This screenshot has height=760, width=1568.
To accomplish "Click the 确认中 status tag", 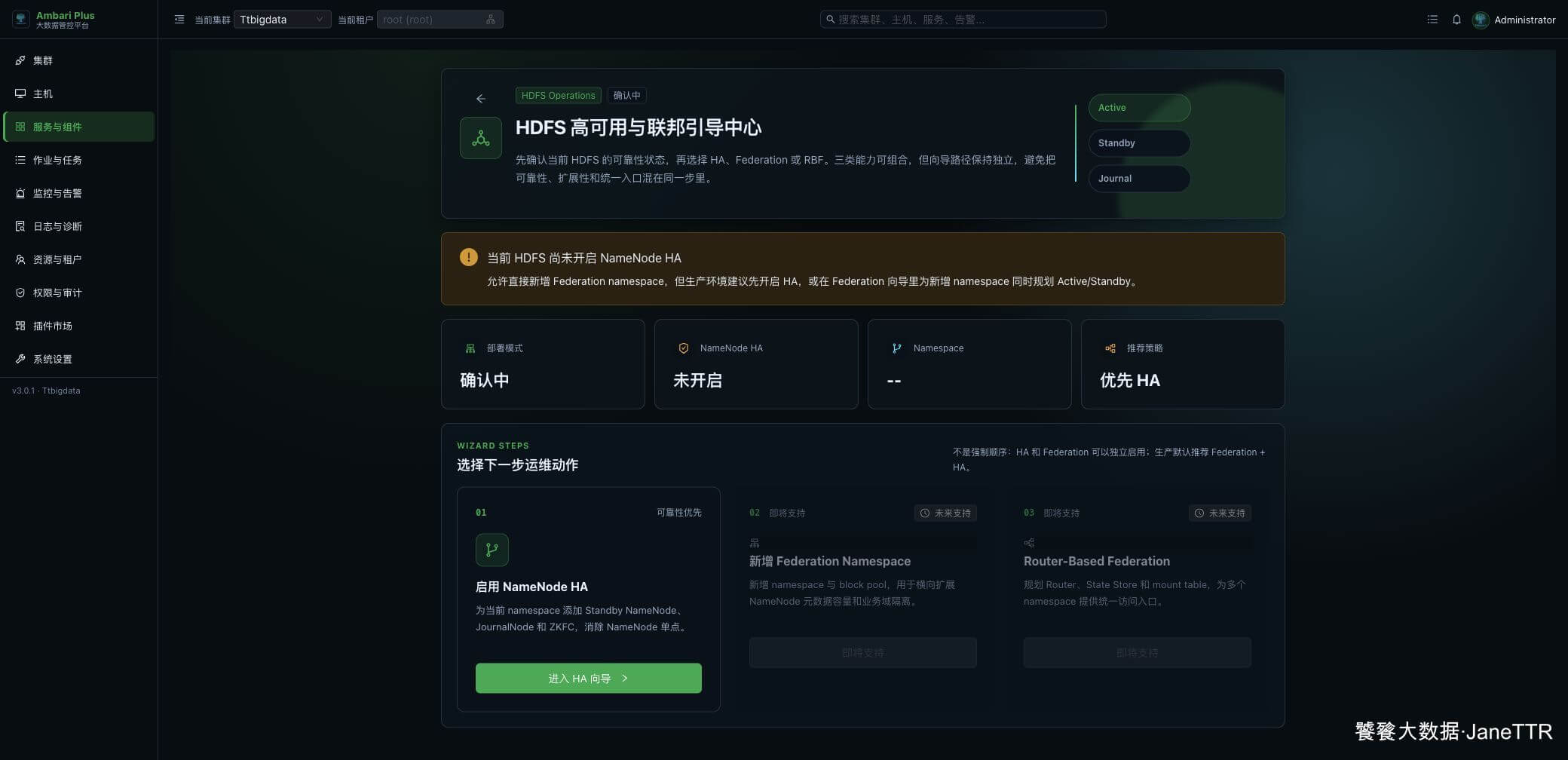I will 626,96.
